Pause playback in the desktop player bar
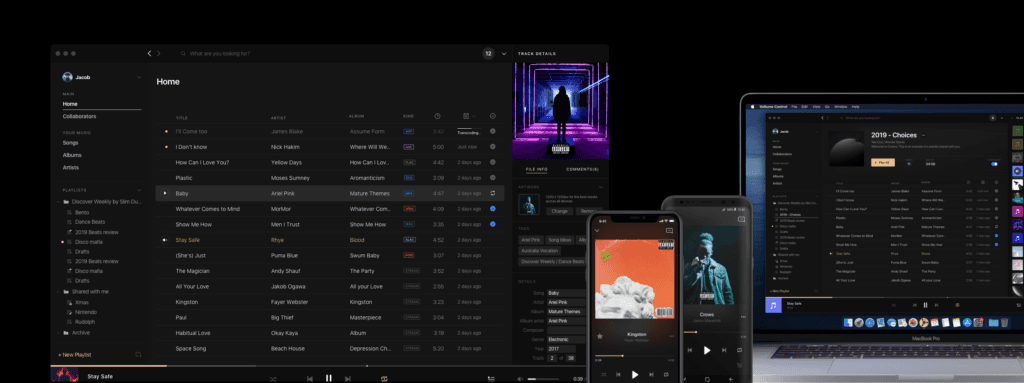Viewport: 1024px width, 383px height. (x=328, y=378)
